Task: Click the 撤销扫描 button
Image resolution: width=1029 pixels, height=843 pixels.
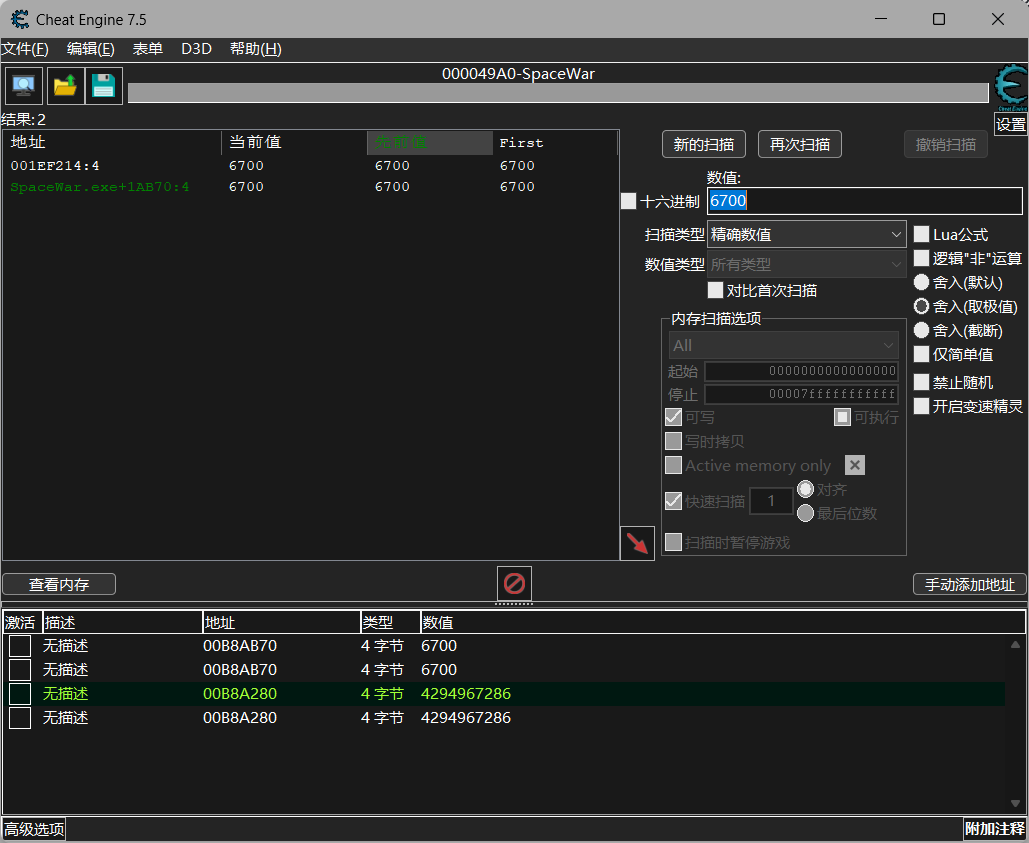Action: click(946, 144)
